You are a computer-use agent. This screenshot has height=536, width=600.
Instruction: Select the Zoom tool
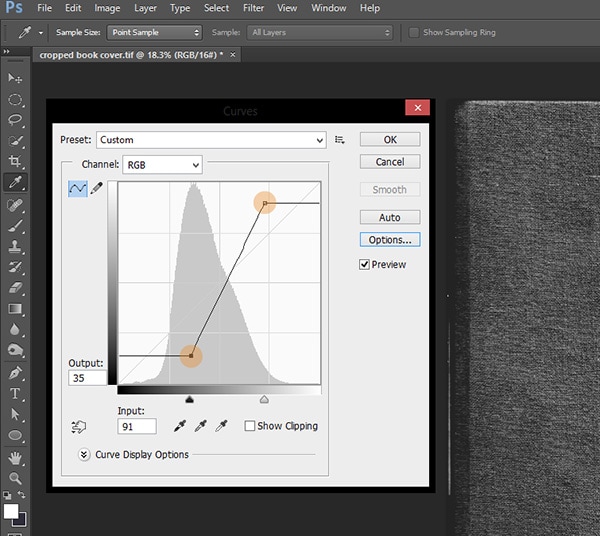(15, 478)
